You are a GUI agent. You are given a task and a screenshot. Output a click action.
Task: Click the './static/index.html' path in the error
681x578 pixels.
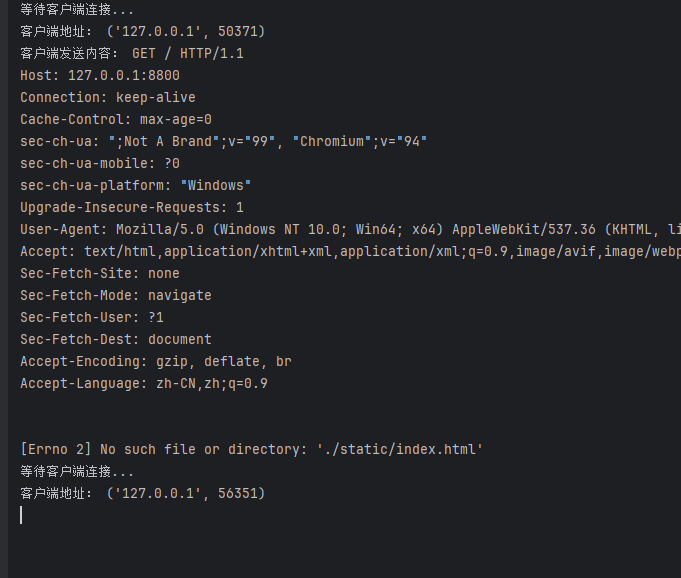[399, 450]
